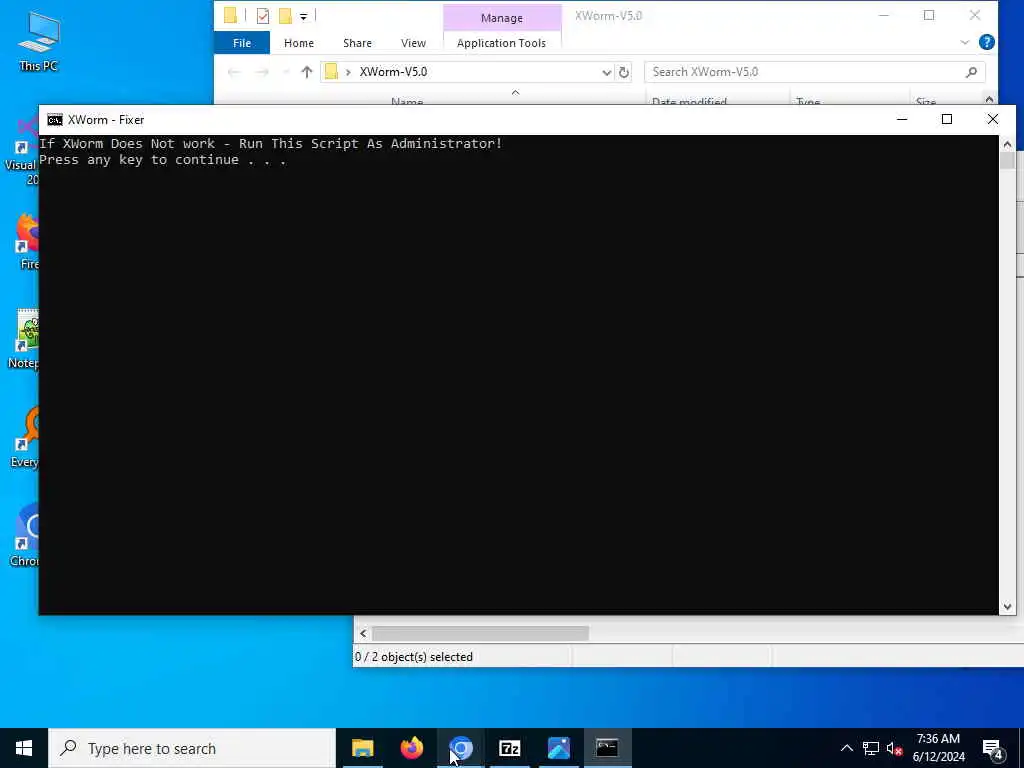The image size is (1024, 768).
Task: Maximize the XWorm - Fixer console window
Action: point(947,119)
